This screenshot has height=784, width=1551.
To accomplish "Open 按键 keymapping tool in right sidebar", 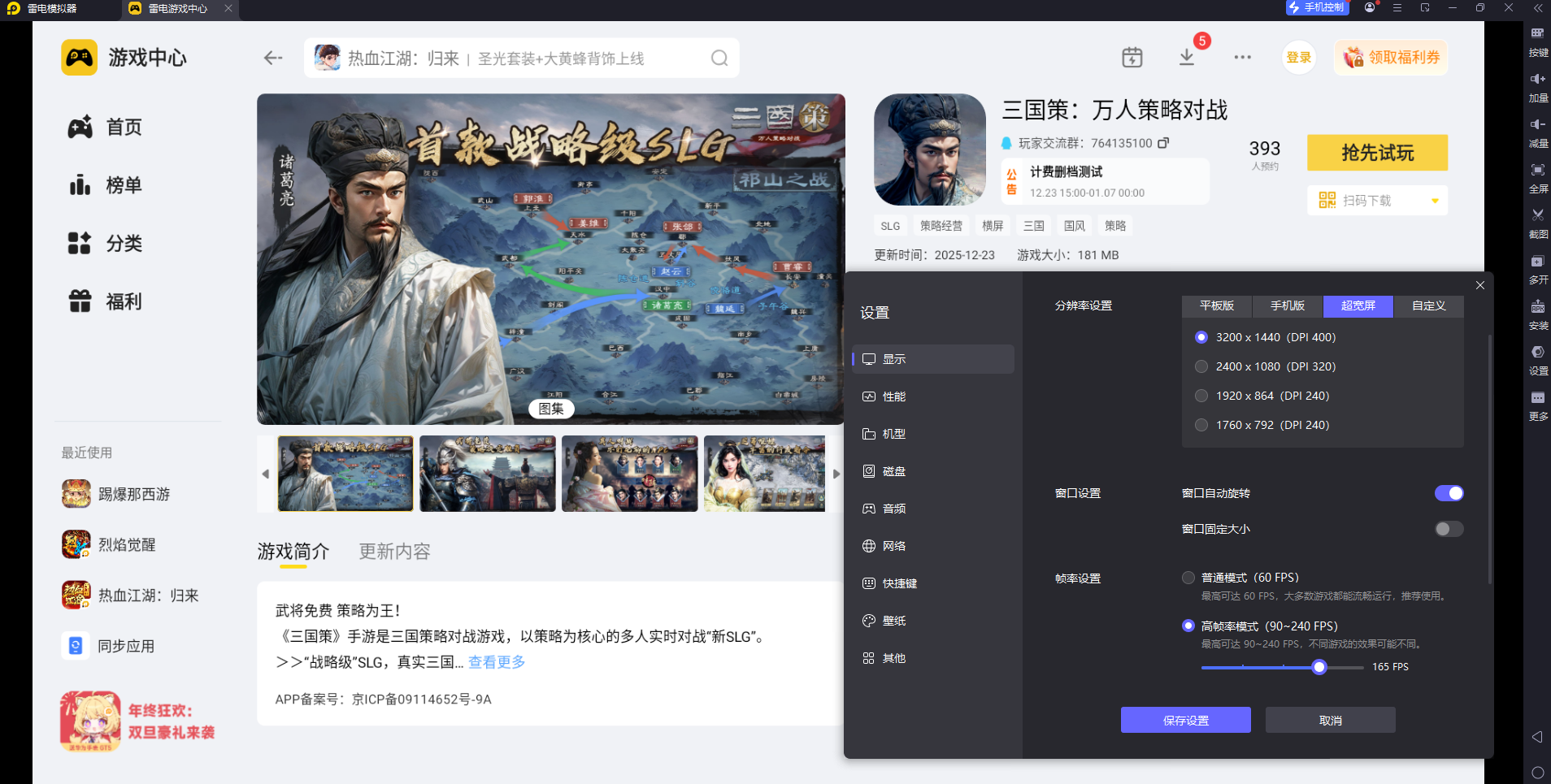I will pos(1538,41).
